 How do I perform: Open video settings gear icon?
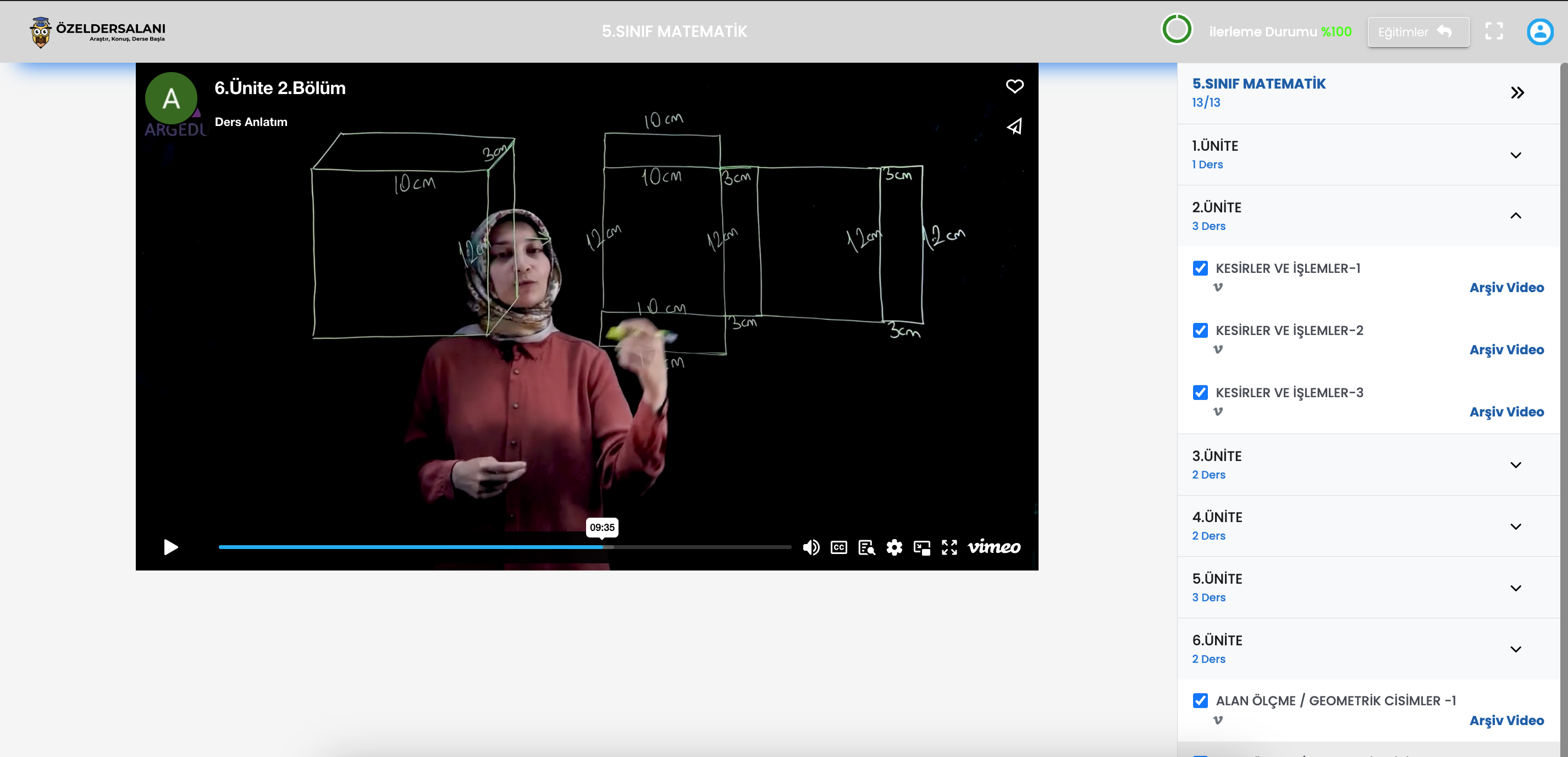point(893,547)
